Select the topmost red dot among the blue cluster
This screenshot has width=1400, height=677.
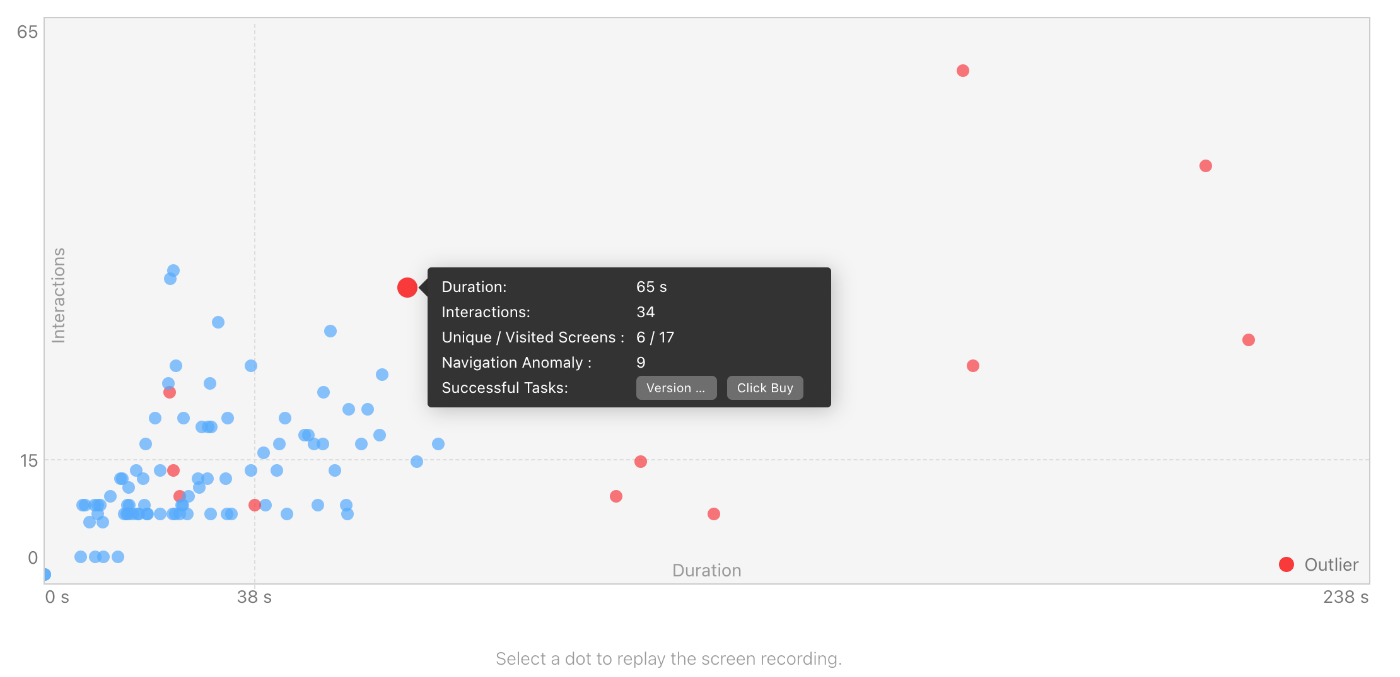170,392
